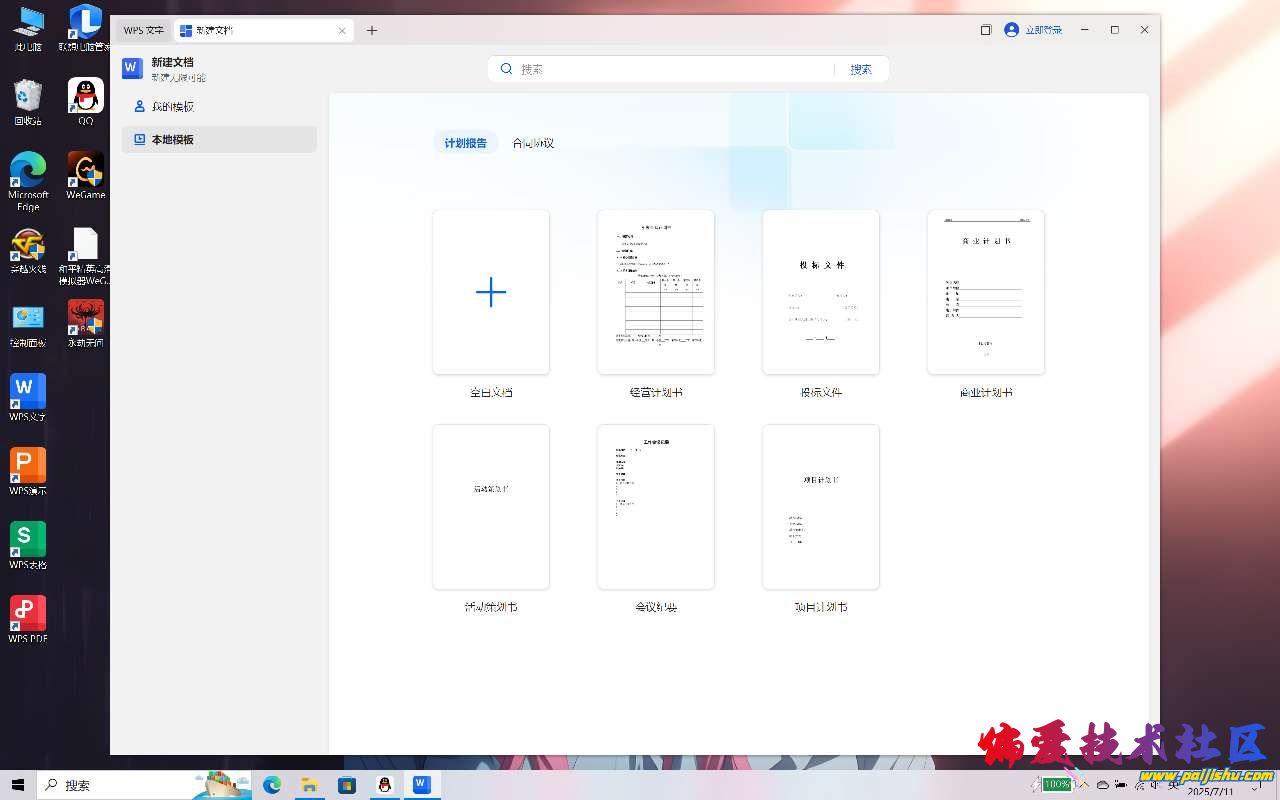The height and width of the screenshot is (800, 1280).
Task: Open 我的模板 in the sidebar
Action: [172, 106]
